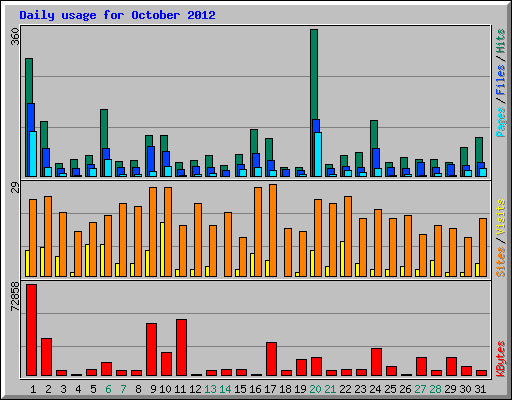Click the orange sites bar for day 17
This screenshot has height=400, width=512.
(x=273, y=230)
